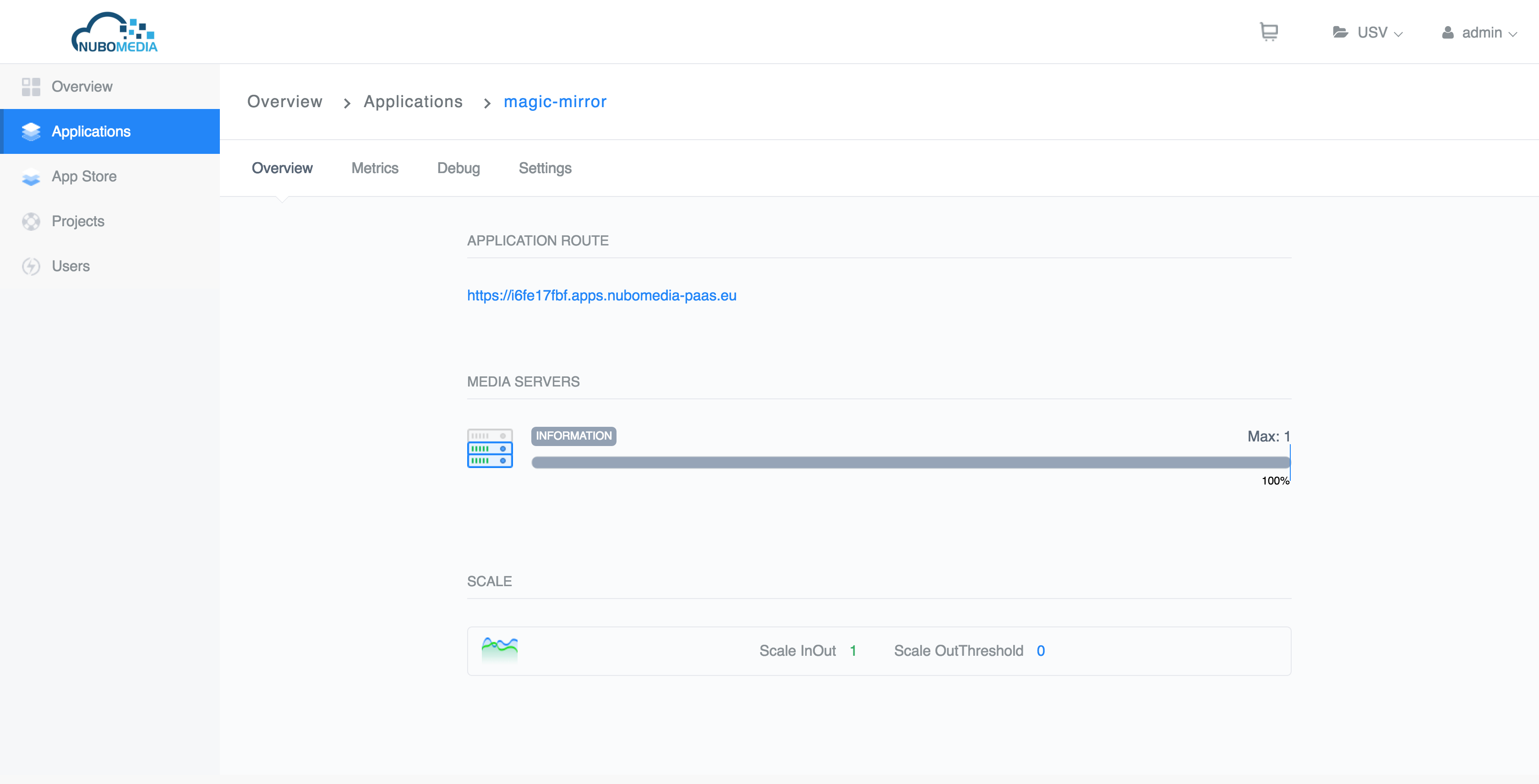Click the SCALE section heading
This screenshot has width=1539, height=784.
click(489, 581)
